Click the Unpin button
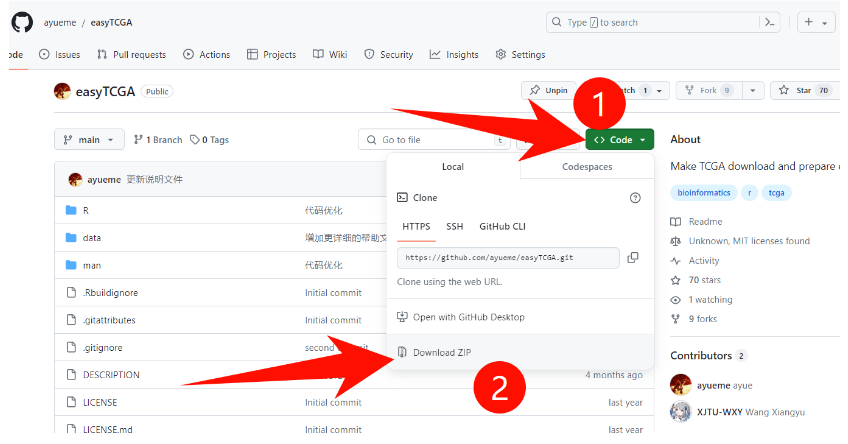This screenshot has width=848, height=444. pos(548,90)
